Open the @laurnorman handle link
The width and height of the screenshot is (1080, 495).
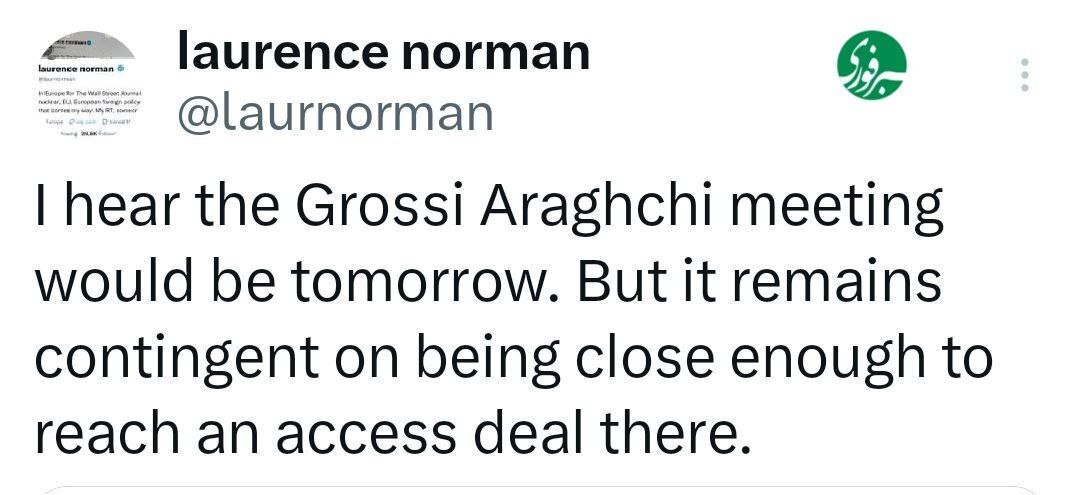(x=335, y=114)
